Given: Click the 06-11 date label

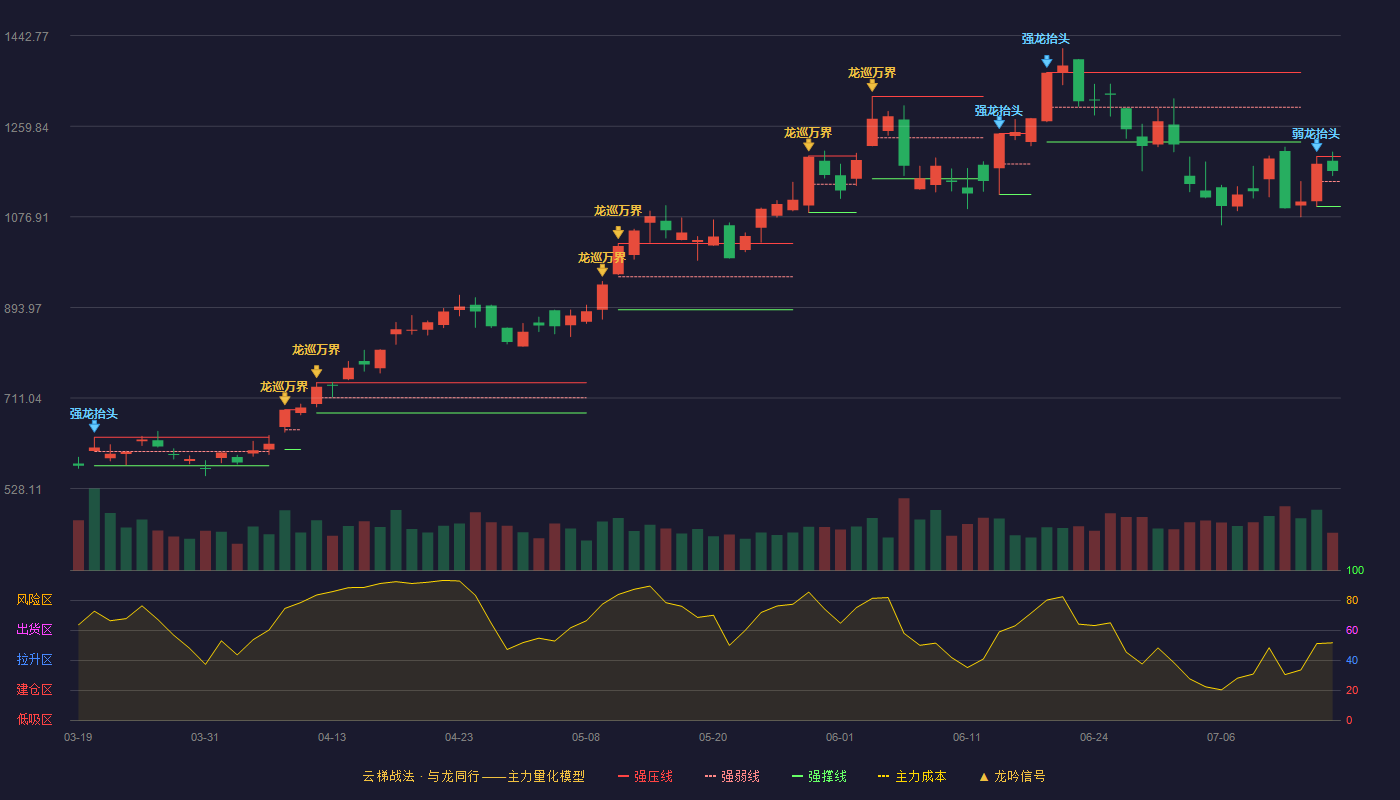Looking at the screenshot, I should click(967, 737).
